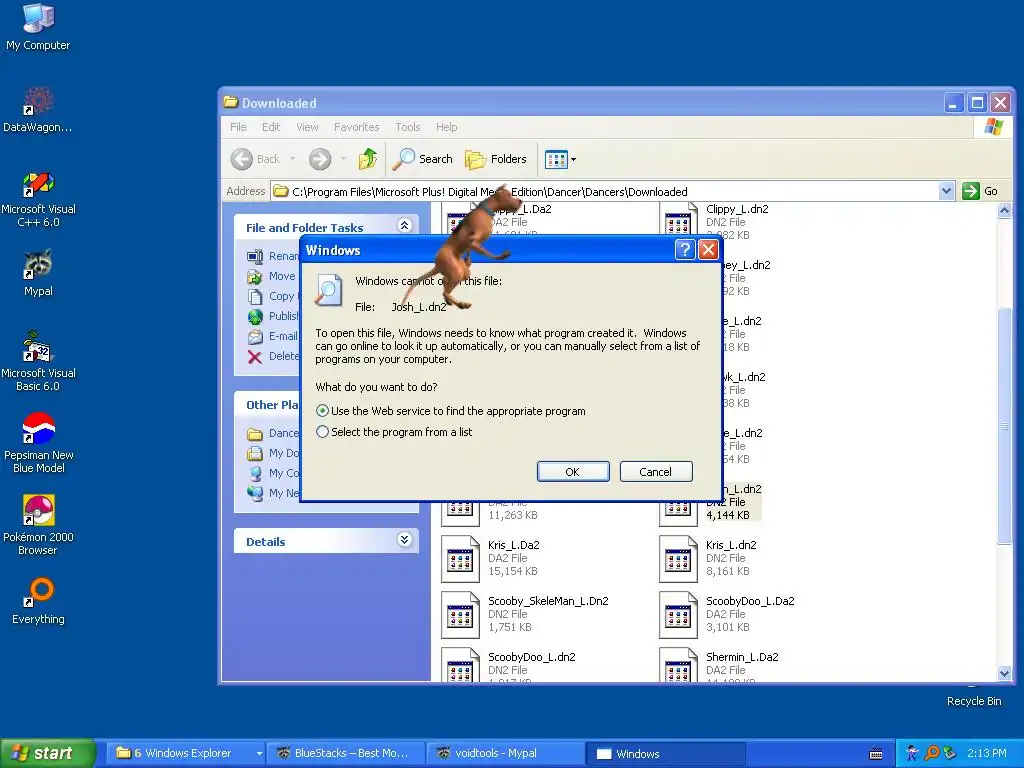Select the ScoobyDoo_L.Da2 file icon
The height and width of the screenshot is (768, 1024).
679,615
